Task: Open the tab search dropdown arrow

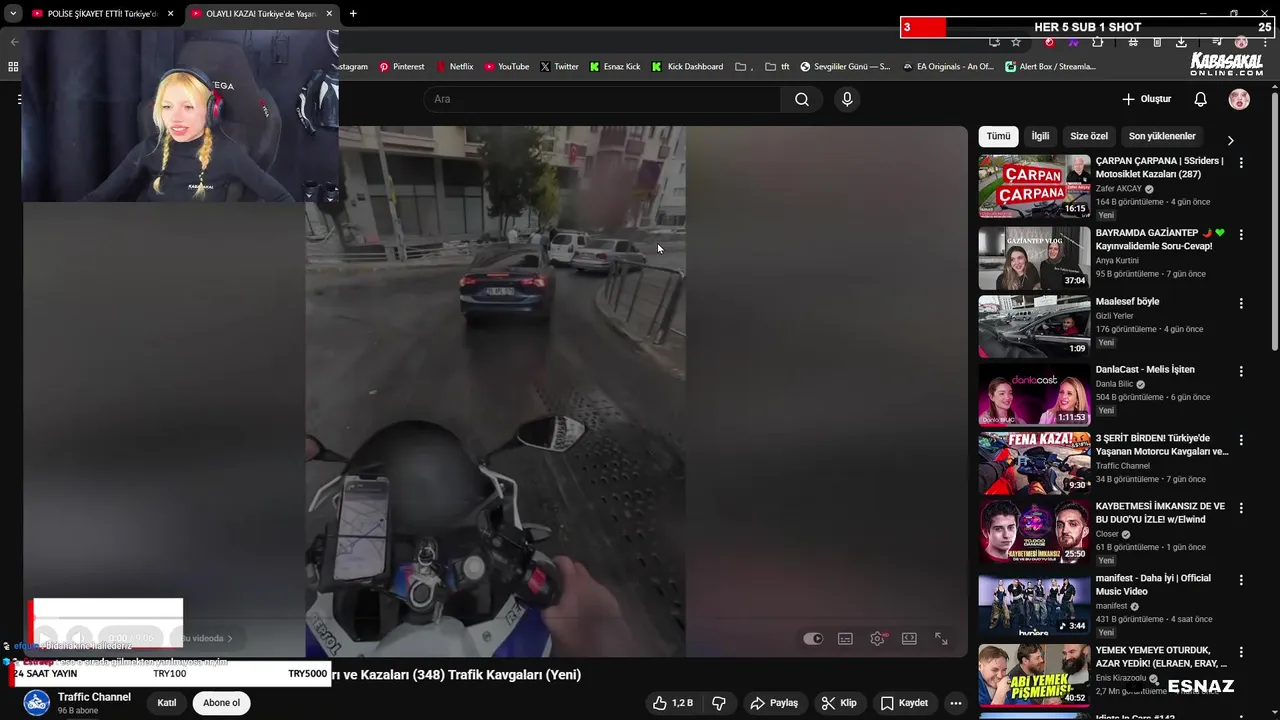Action: pos(12,14)
